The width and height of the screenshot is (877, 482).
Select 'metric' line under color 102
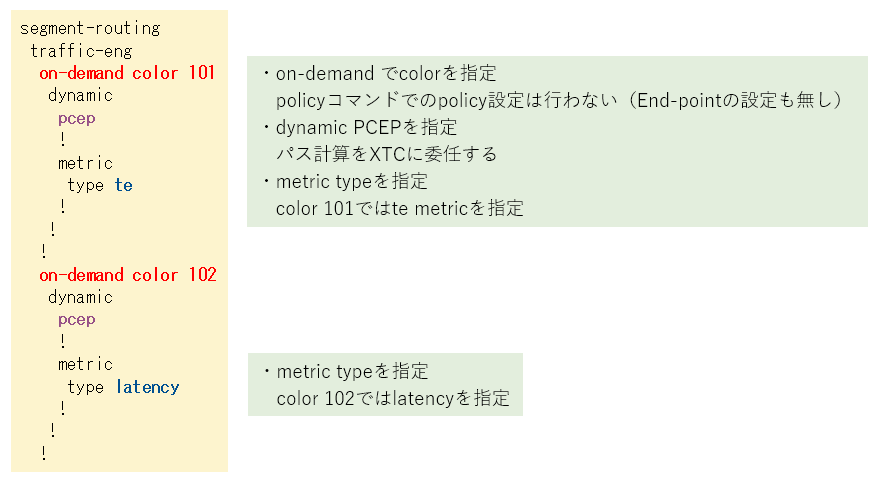[x=86, y=365]
